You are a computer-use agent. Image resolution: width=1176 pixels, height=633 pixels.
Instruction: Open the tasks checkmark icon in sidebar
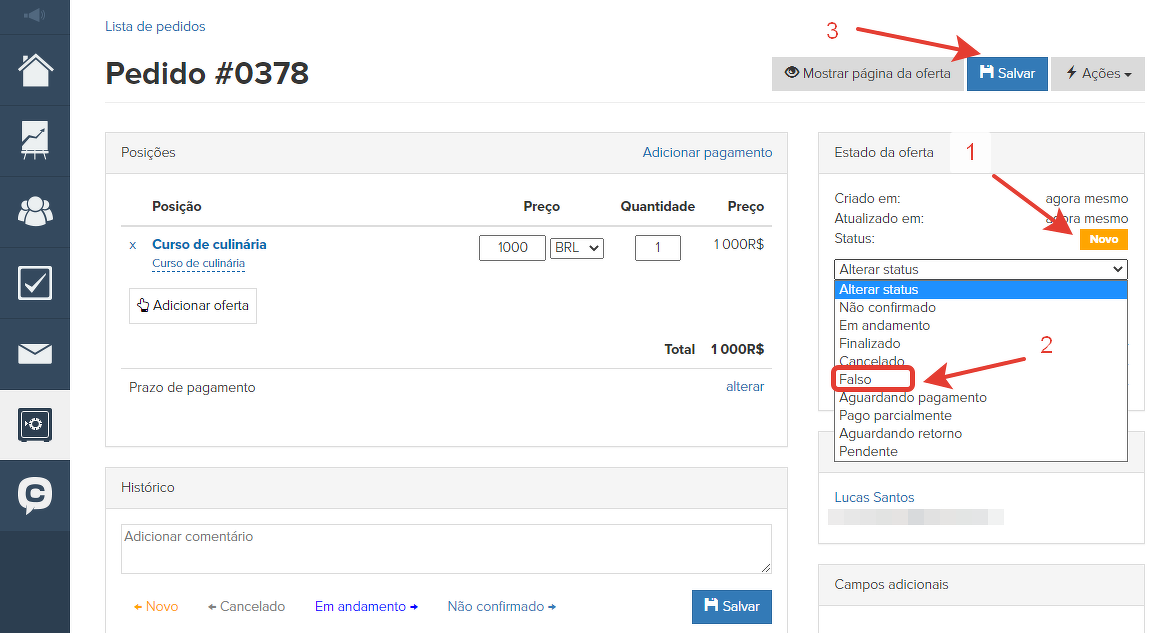(35, 283)
